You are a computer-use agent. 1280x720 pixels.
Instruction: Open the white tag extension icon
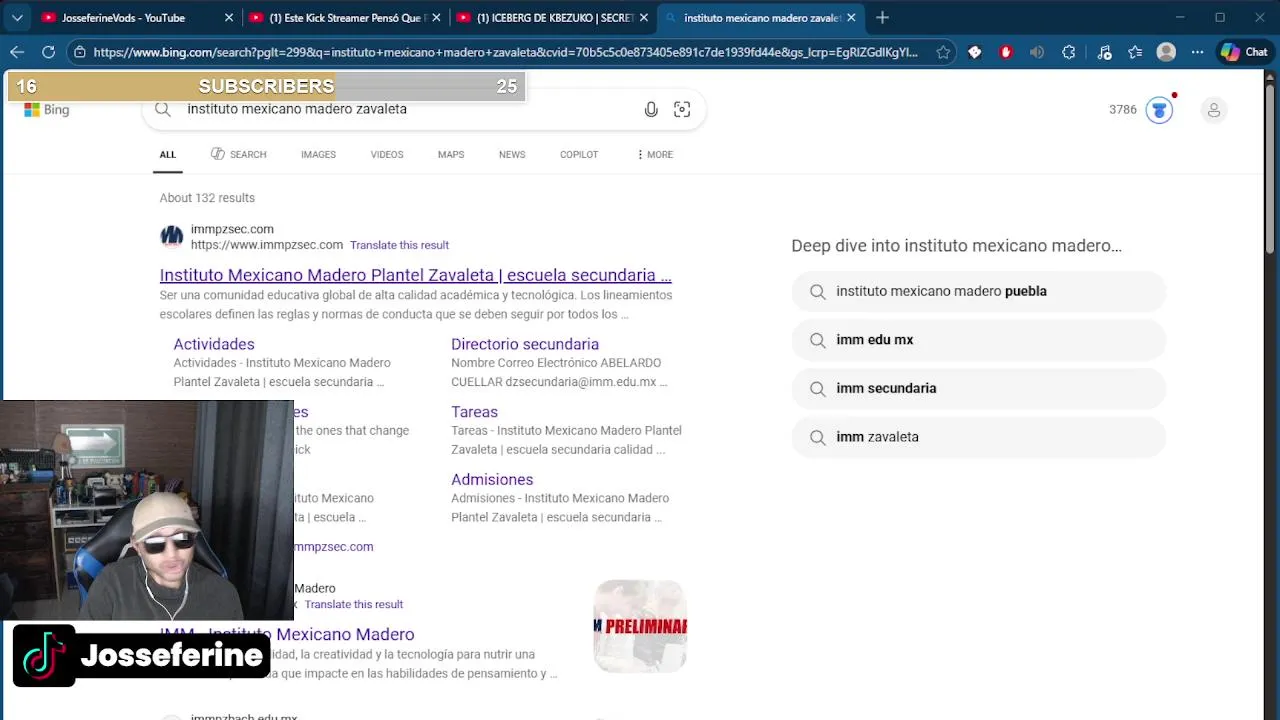point(975,52)
